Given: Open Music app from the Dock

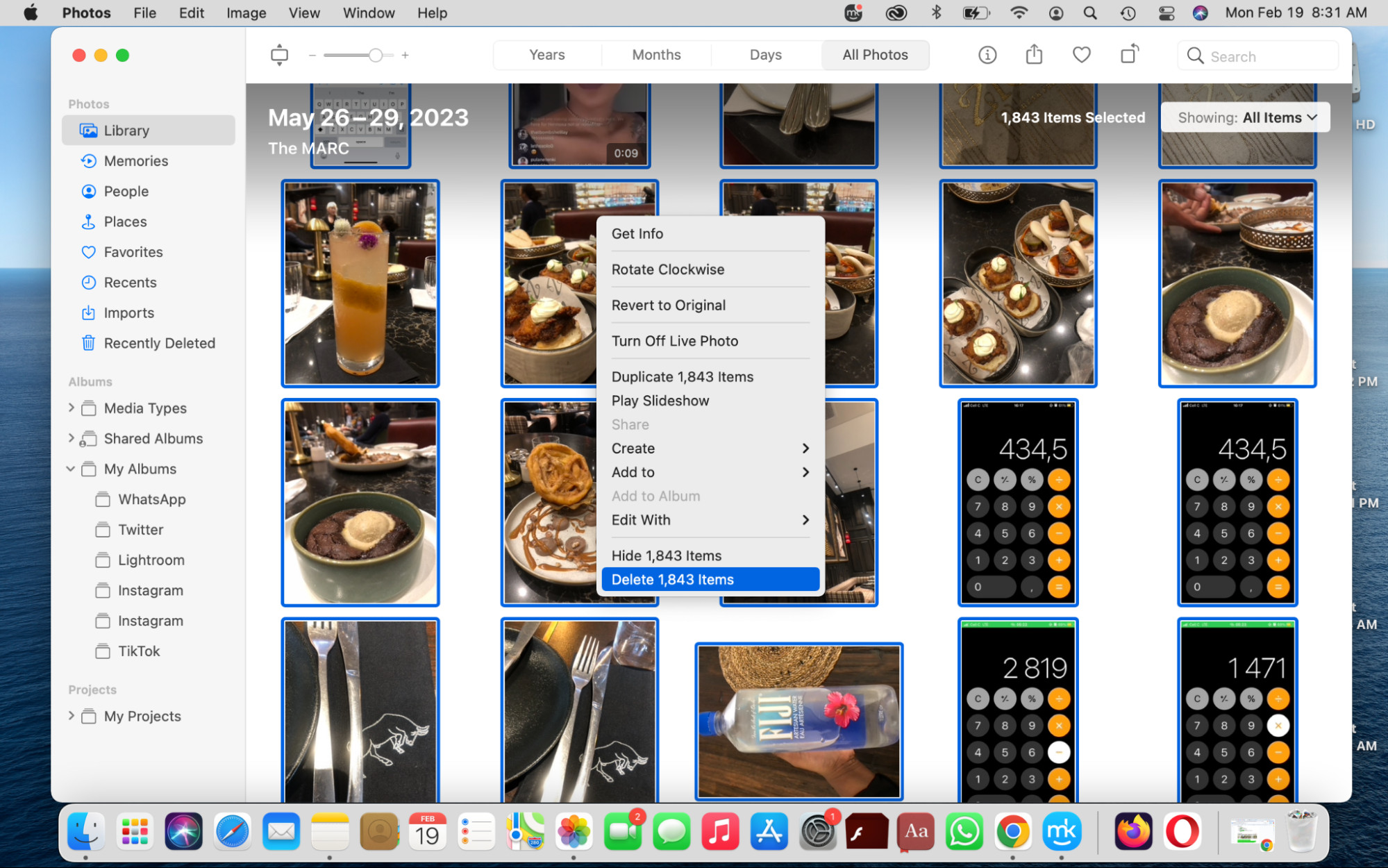Looking at the screenshot, I should (x=720, y=831).
